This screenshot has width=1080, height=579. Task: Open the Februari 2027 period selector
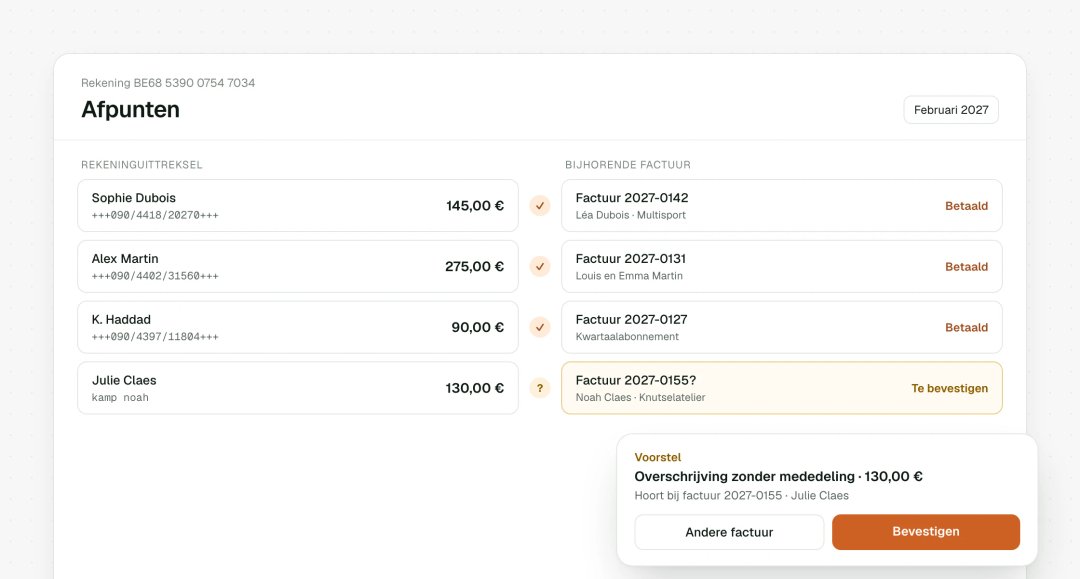pos(951,109)
